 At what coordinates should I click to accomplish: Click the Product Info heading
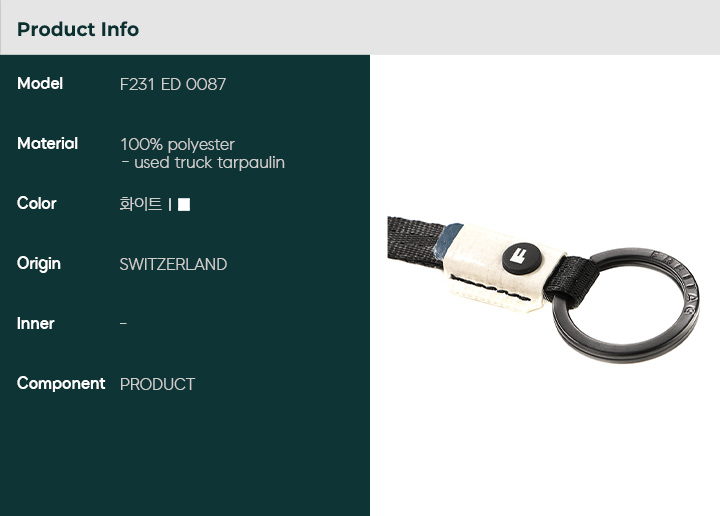tap(78, 29)
